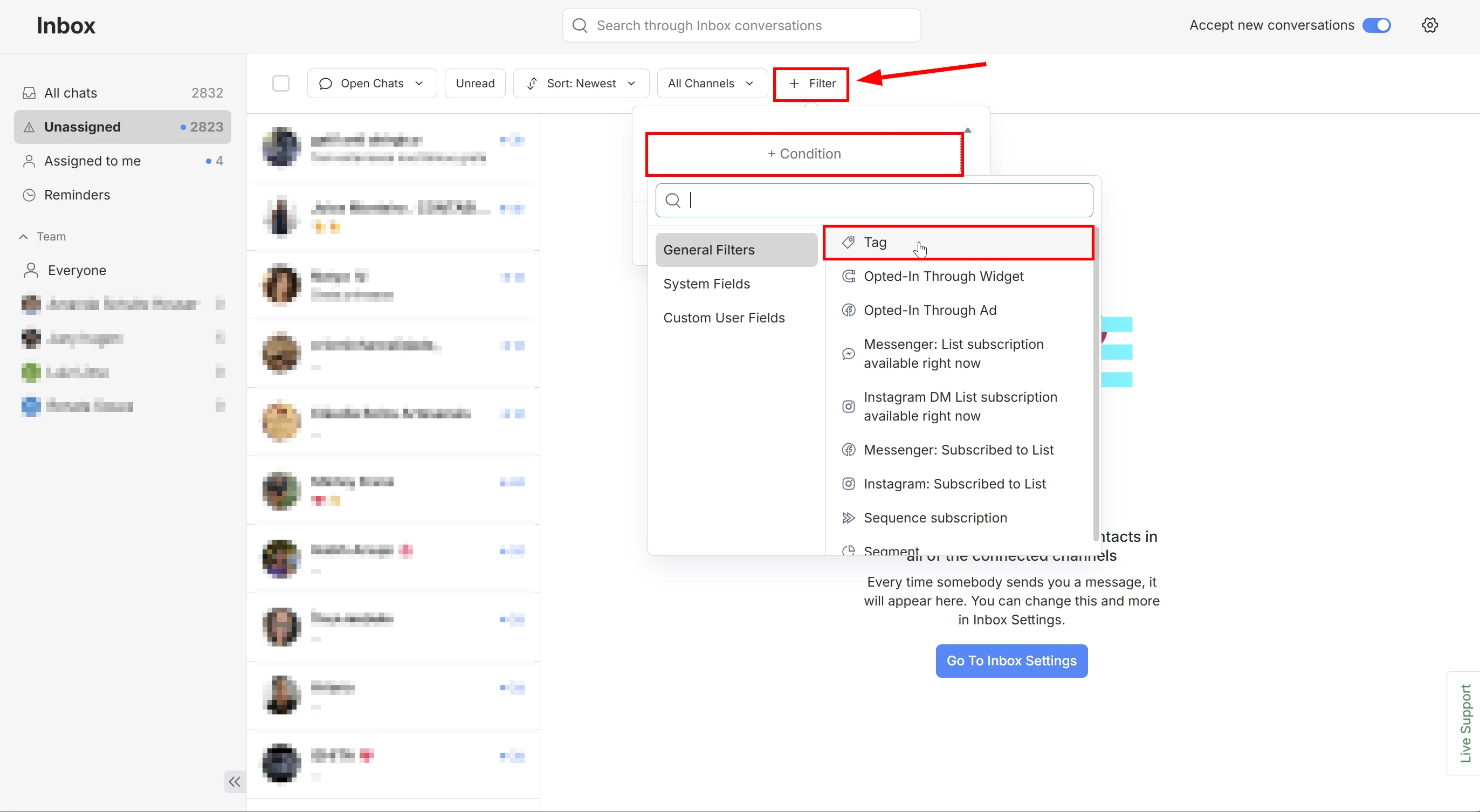Toggle Accept new conversations switch
This screenshot has height=812, width=1480.
pyautogui.click(x=1376, y=25)
